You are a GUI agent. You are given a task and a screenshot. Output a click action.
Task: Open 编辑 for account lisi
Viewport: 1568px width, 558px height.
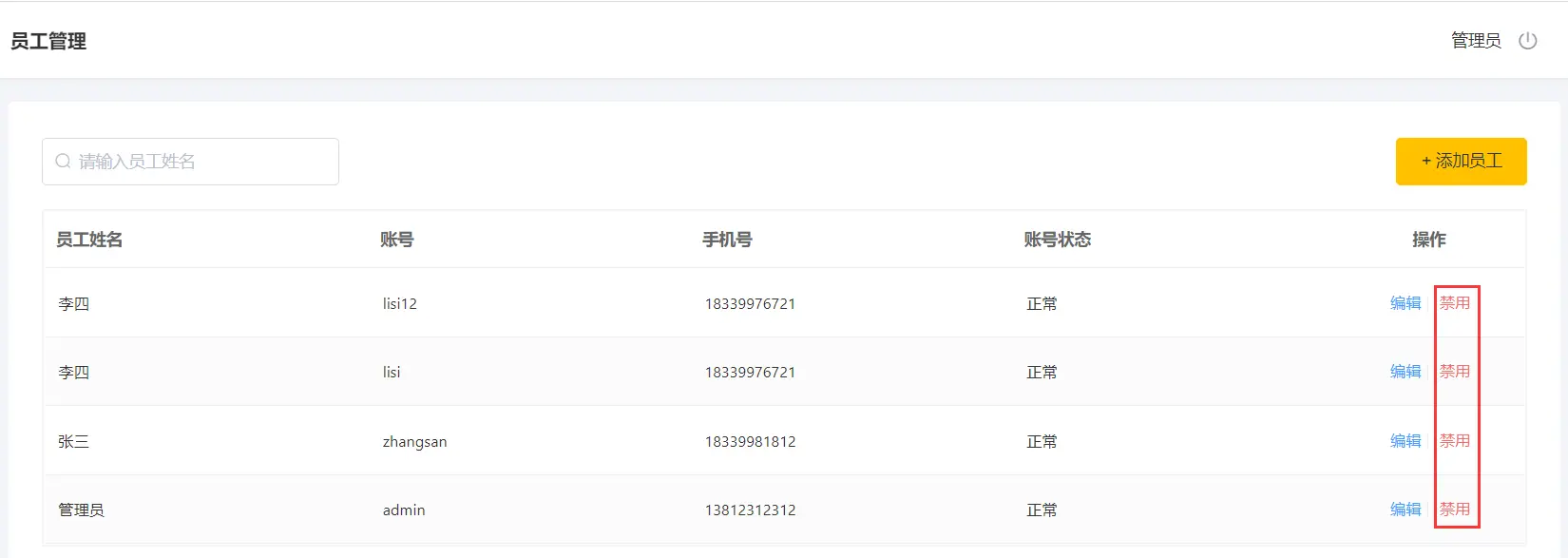(1405, 372)
